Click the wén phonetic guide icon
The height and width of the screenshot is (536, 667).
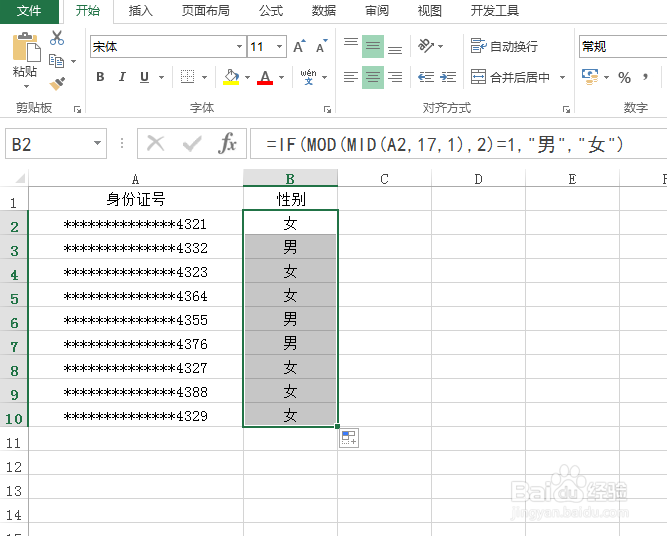tap(308, 77)
